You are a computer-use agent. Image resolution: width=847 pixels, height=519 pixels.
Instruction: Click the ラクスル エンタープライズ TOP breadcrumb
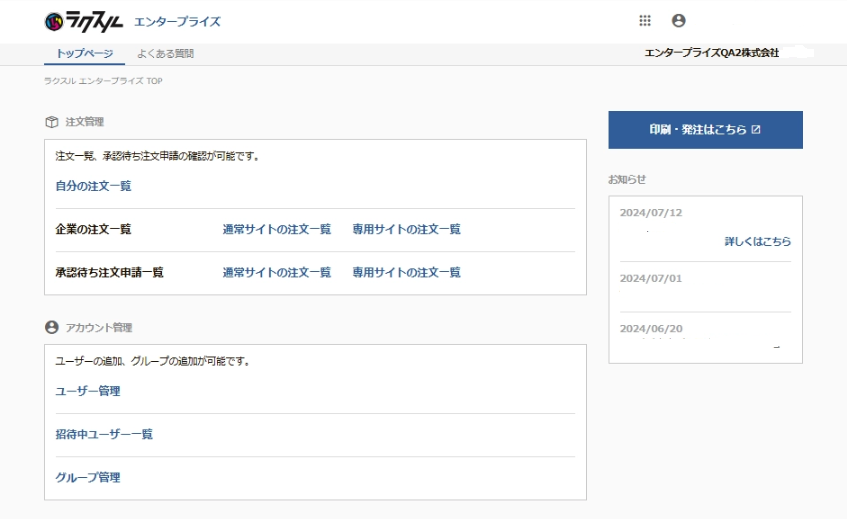pos(103,81)
